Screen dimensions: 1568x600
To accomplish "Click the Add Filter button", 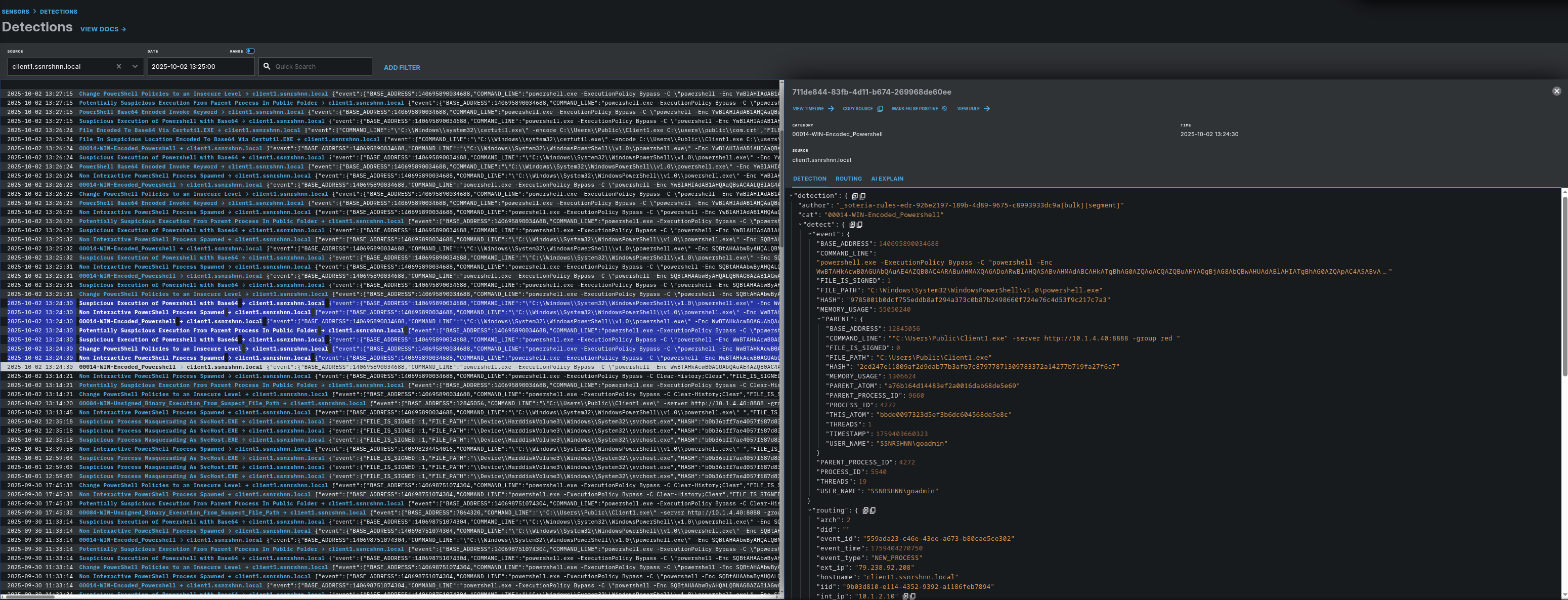I will click(x=402, y=68).
